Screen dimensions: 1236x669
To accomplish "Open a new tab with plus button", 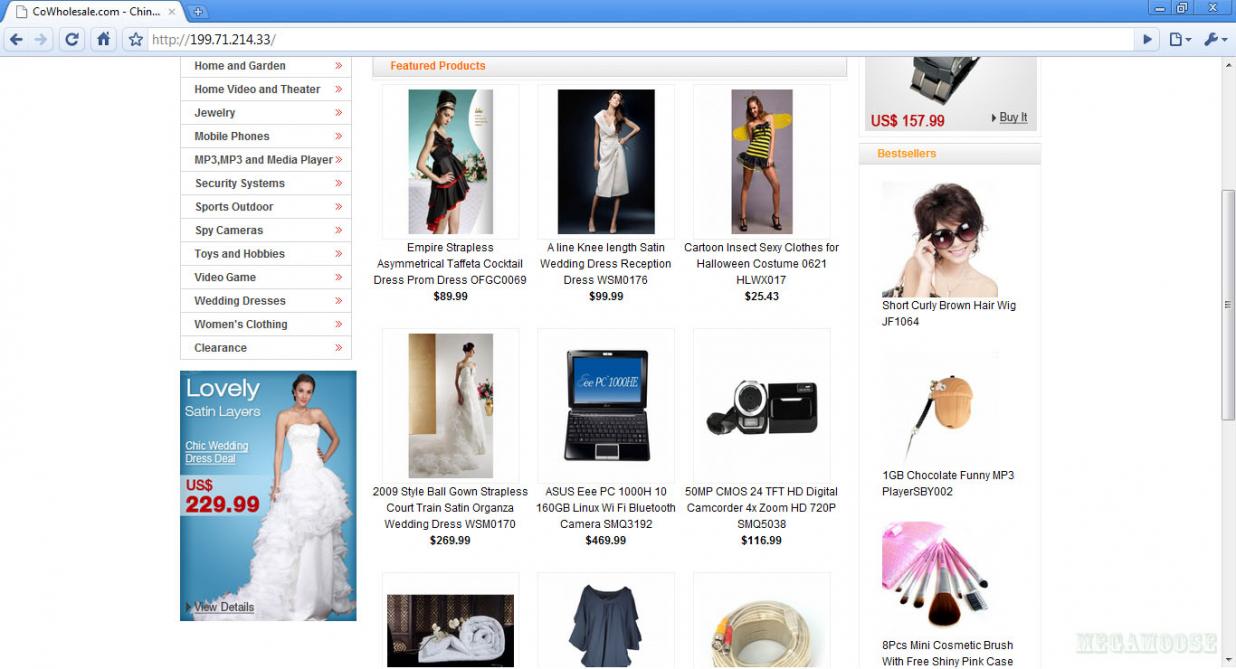I will [198, 12].
